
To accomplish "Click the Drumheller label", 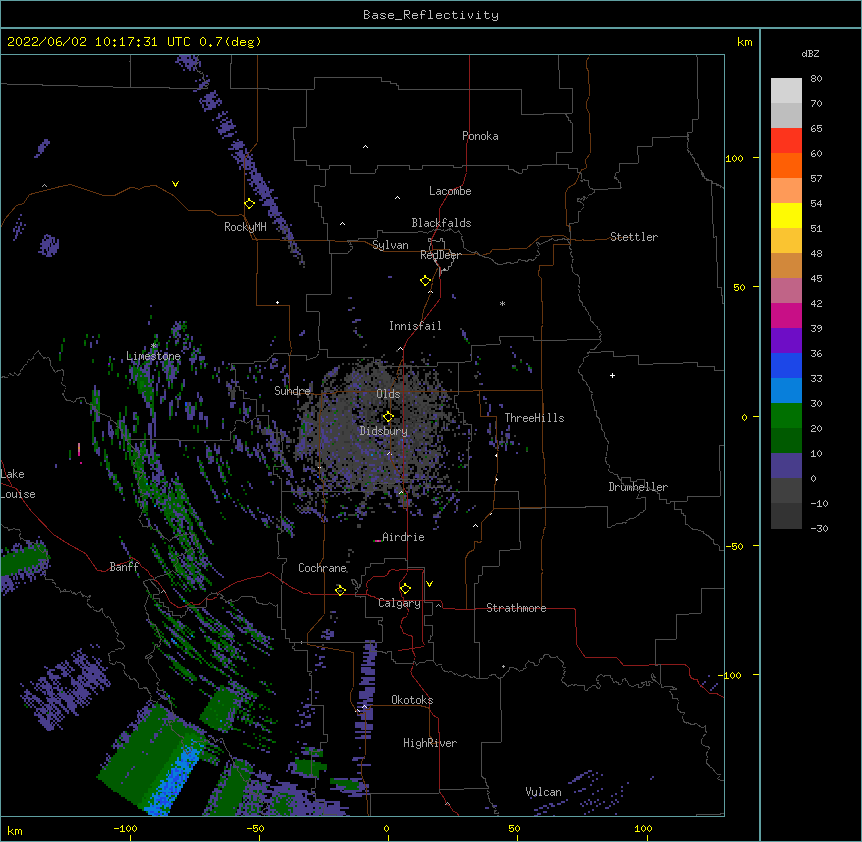I will [638, 487].
